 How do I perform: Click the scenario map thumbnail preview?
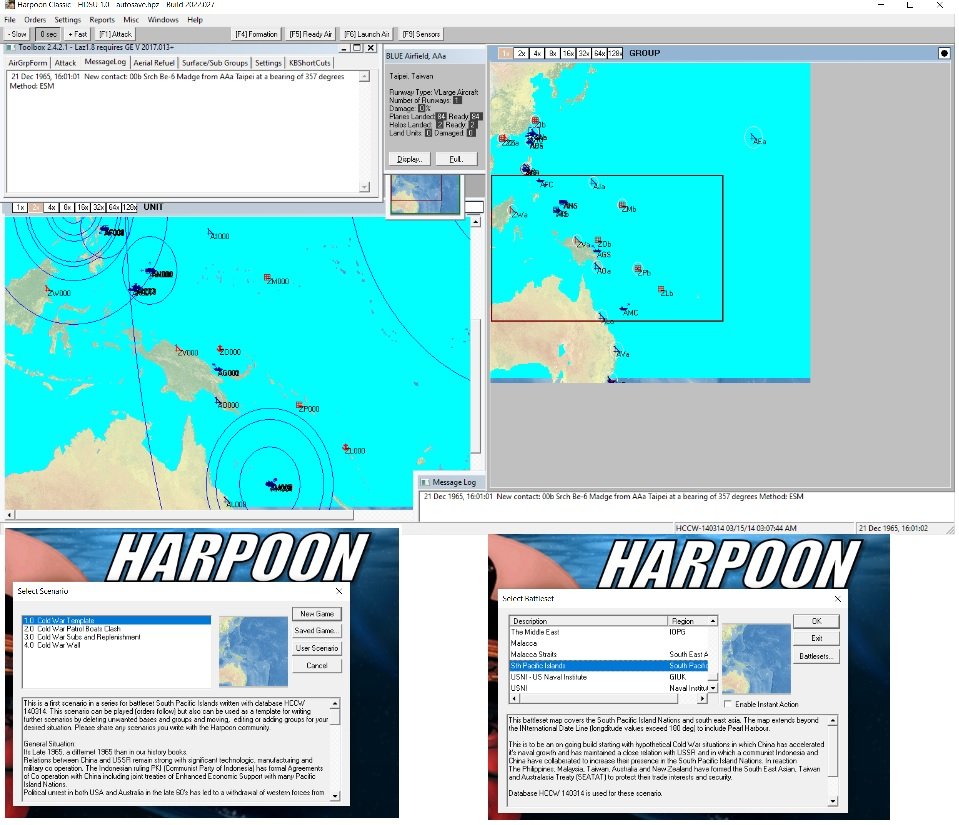(x=252, y=650)
